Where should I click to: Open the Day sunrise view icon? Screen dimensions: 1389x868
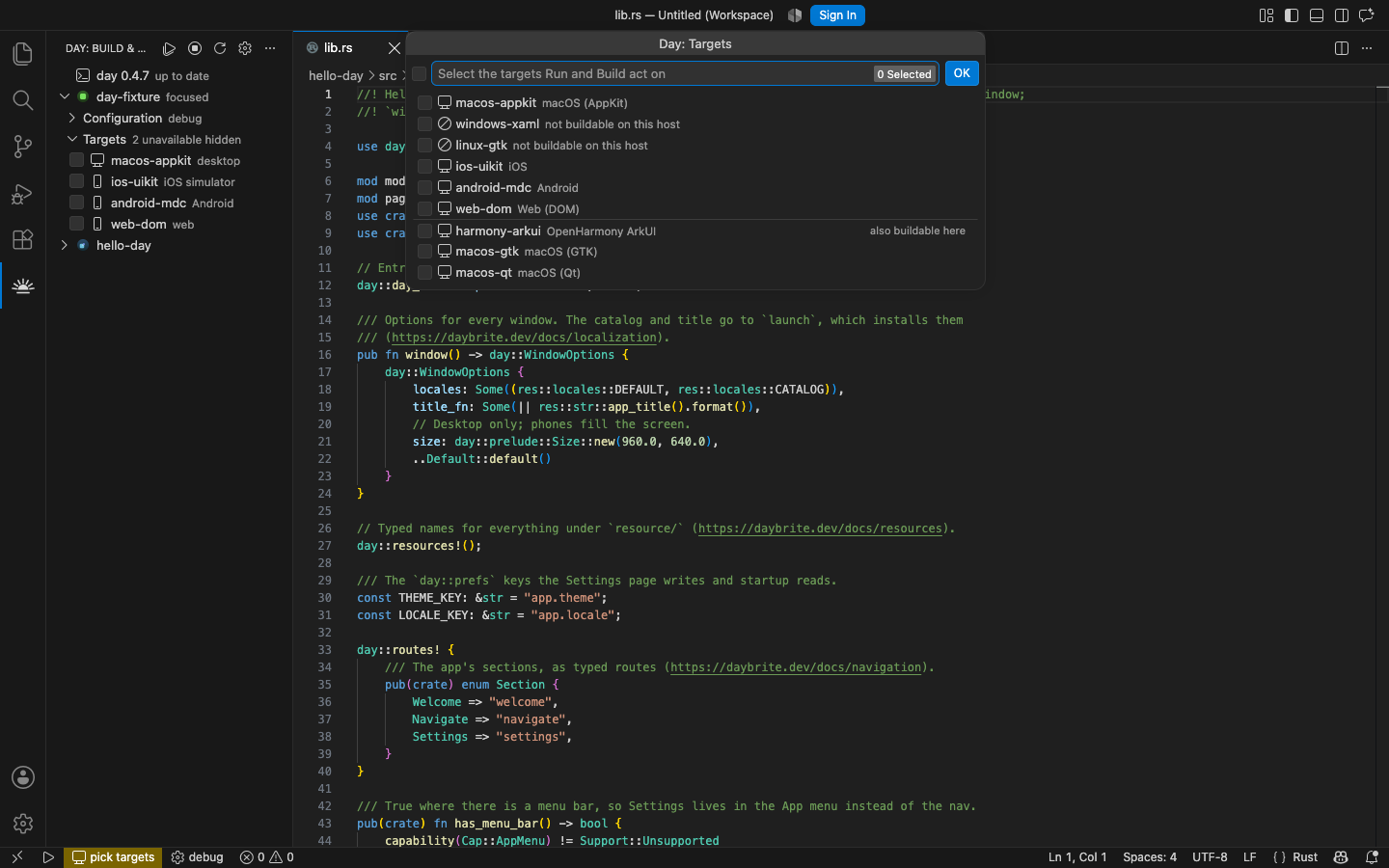23,285
